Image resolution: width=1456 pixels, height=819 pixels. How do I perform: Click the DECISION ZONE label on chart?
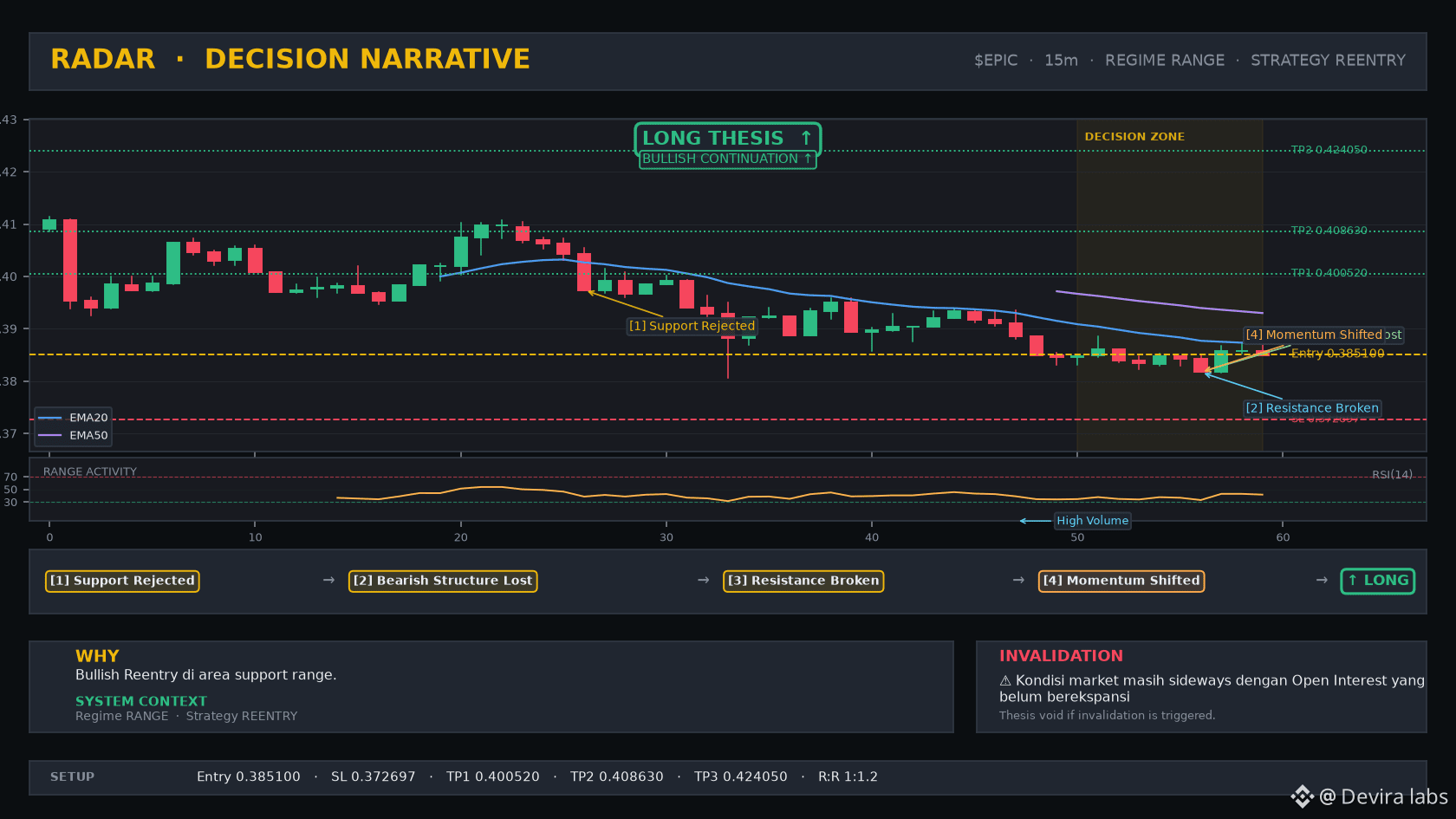1134,137
